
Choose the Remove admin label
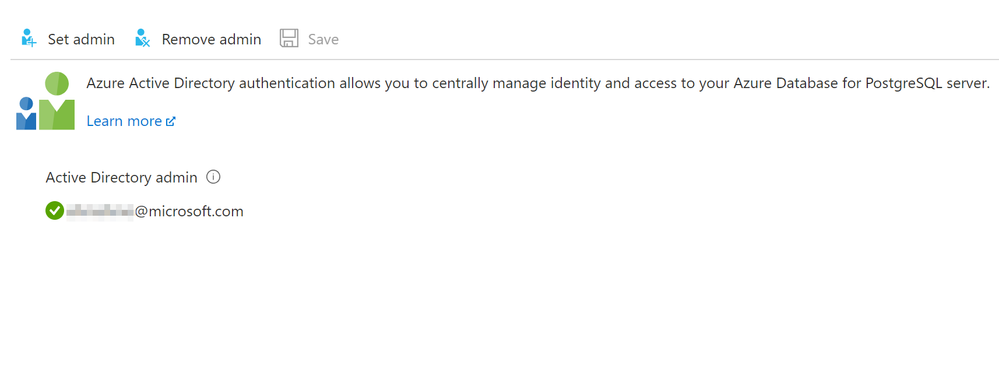coord(212,39)
